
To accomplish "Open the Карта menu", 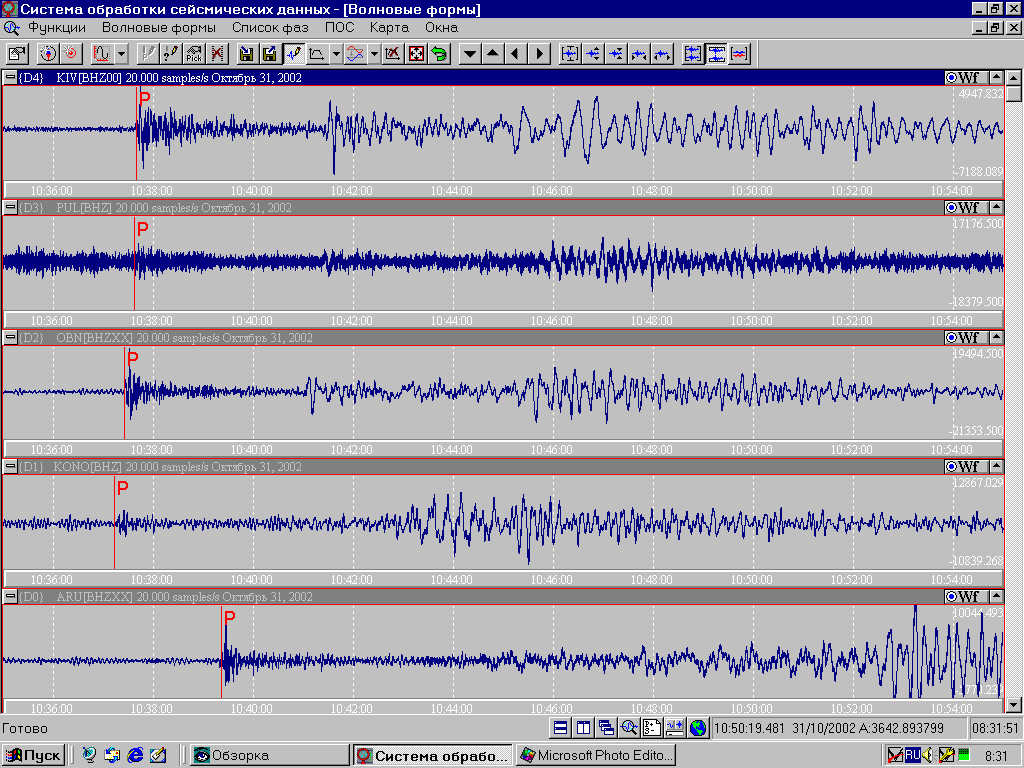I will (389, 27).
